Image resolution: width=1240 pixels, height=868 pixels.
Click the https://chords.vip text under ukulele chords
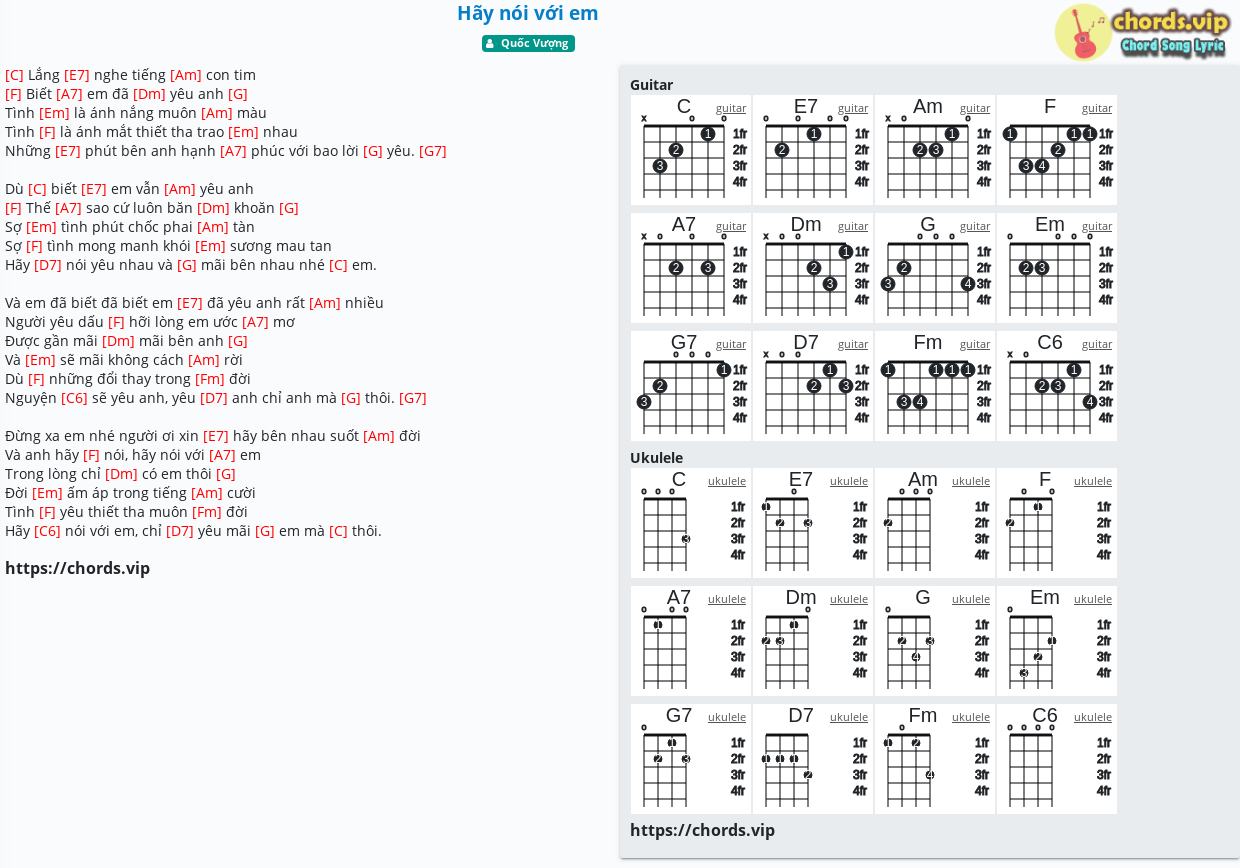(x=702, y=830)
